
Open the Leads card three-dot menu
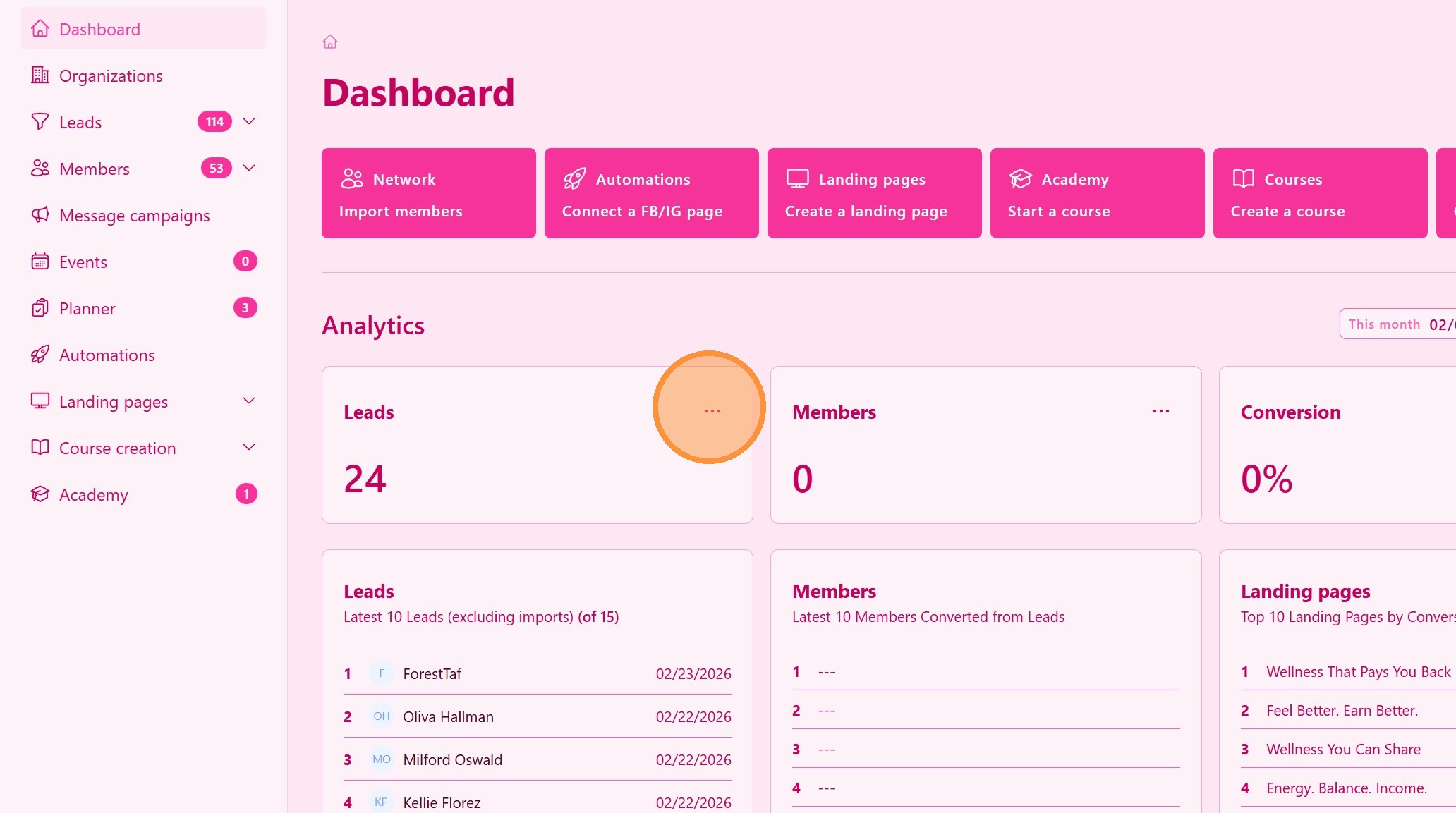click(712, 411)
